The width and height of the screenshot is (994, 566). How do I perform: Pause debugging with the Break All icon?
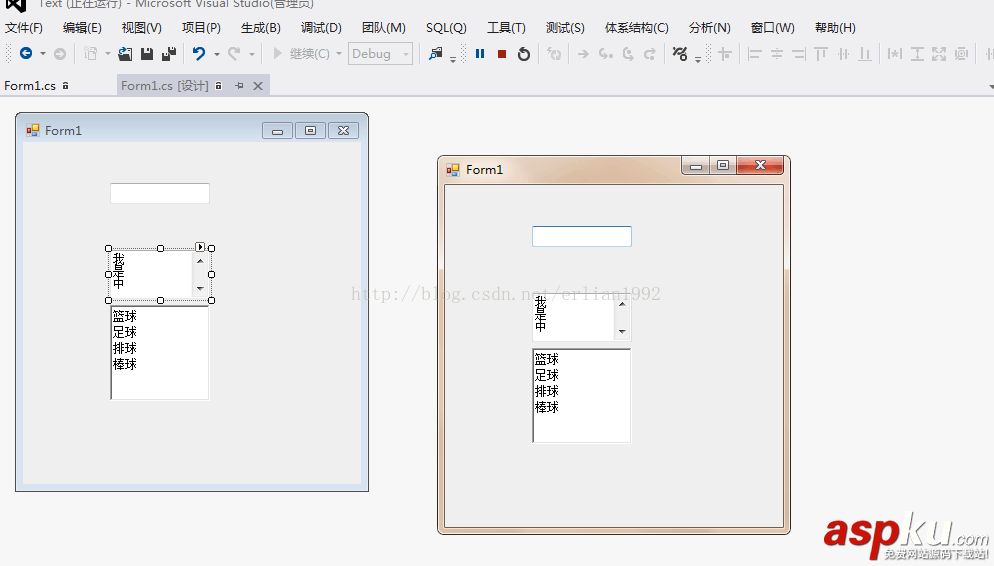[480, 54]
